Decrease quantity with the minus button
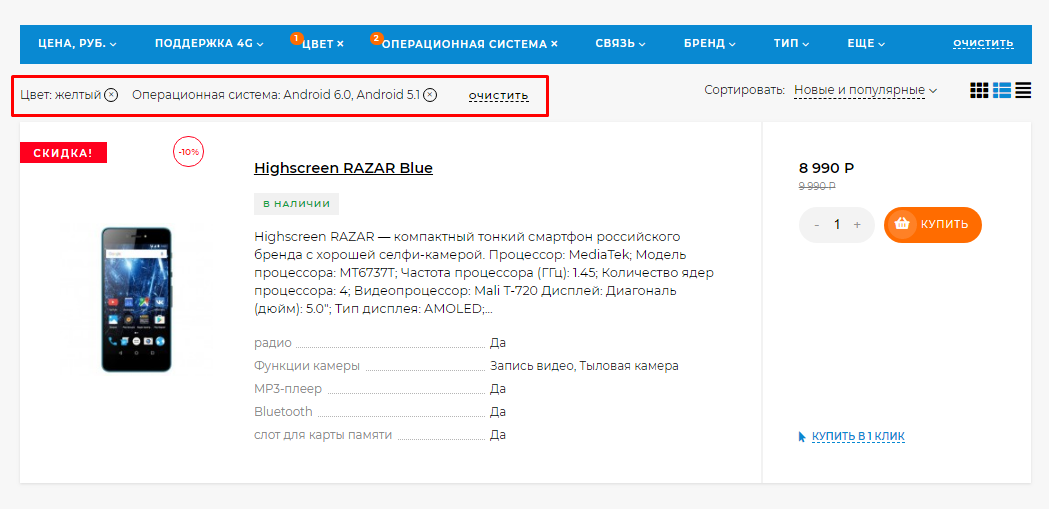Image resolution: width=1049 pixels, height=509 pixels. (x=817, y=225)
